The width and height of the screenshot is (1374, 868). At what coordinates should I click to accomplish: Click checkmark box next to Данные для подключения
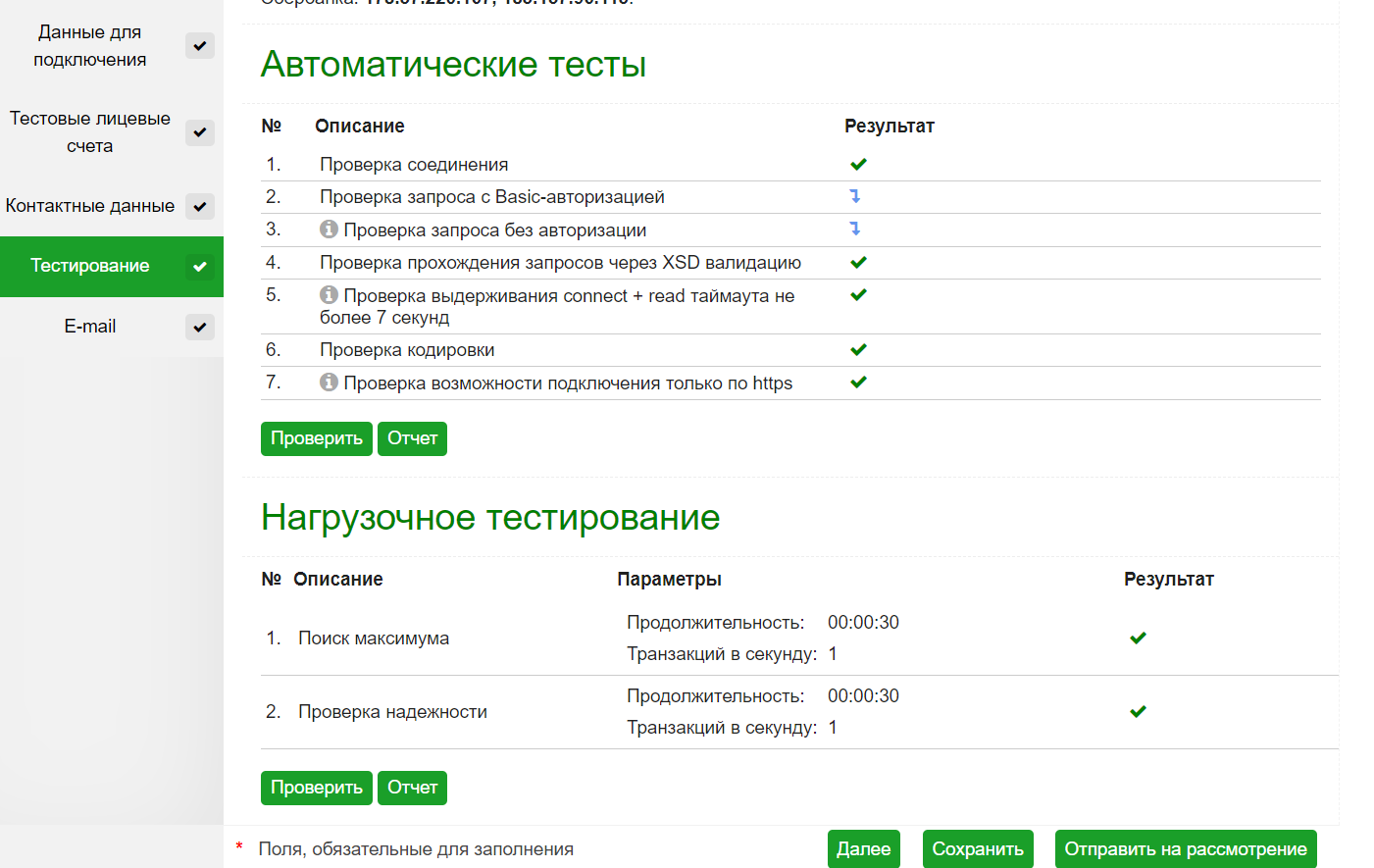click(200, 46)
